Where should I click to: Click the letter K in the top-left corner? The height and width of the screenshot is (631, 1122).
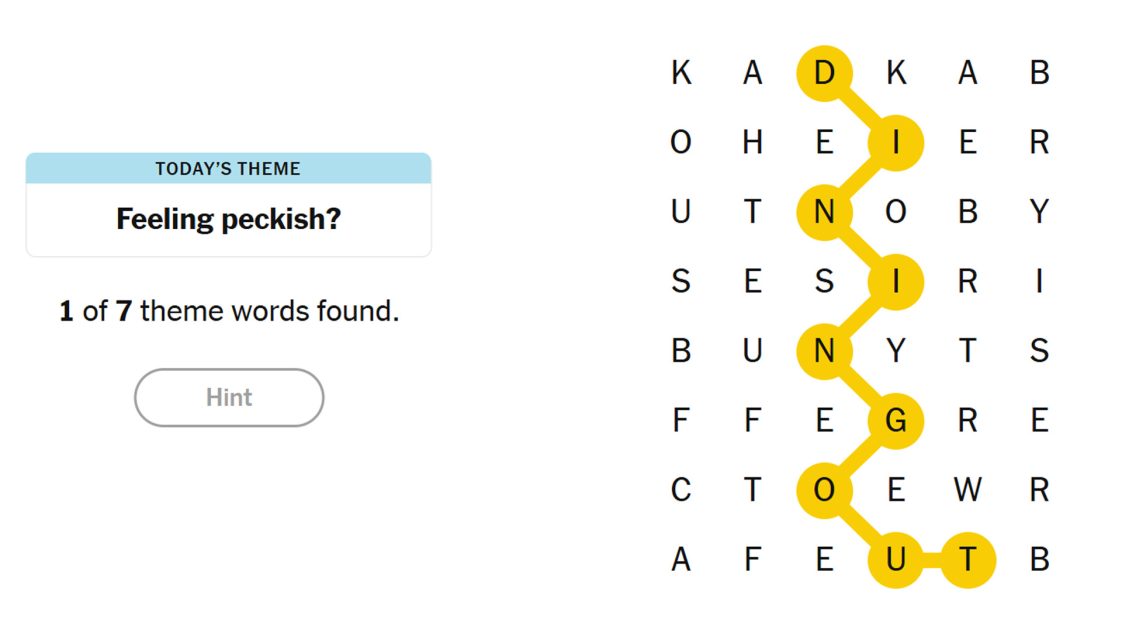point(681,71)
